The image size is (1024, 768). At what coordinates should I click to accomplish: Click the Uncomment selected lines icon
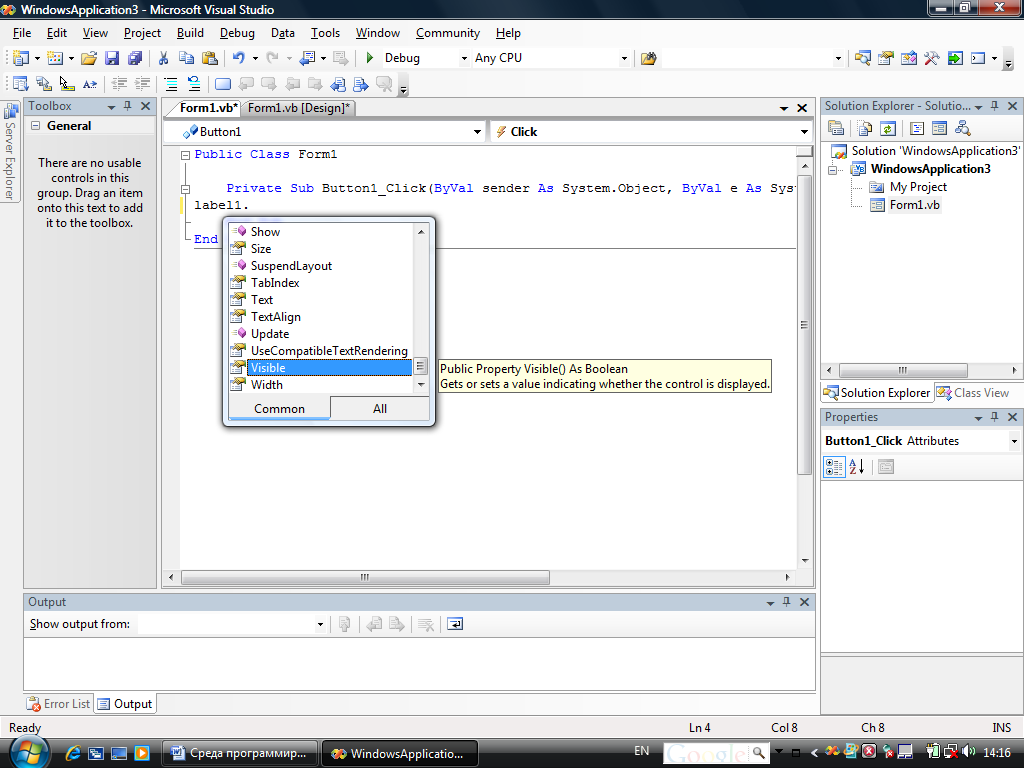click(x=194, y=84)
